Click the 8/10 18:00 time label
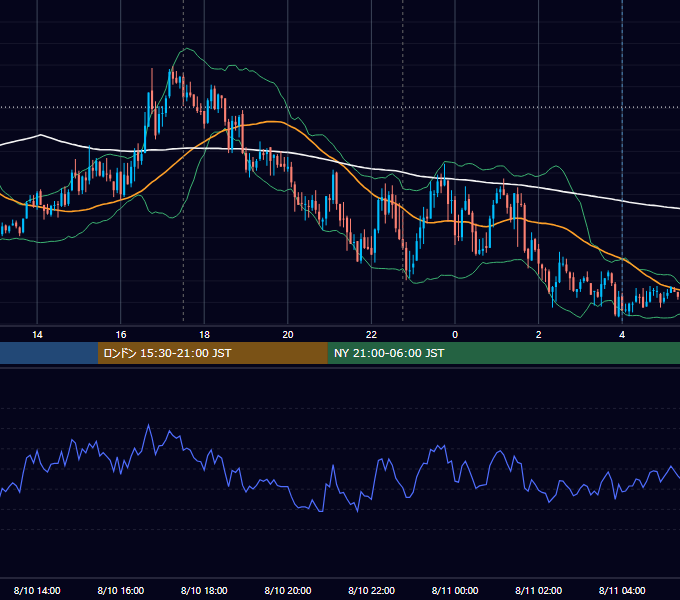This screenshot has width=680, height=600. pyautogui.click(x=204, y=590)
